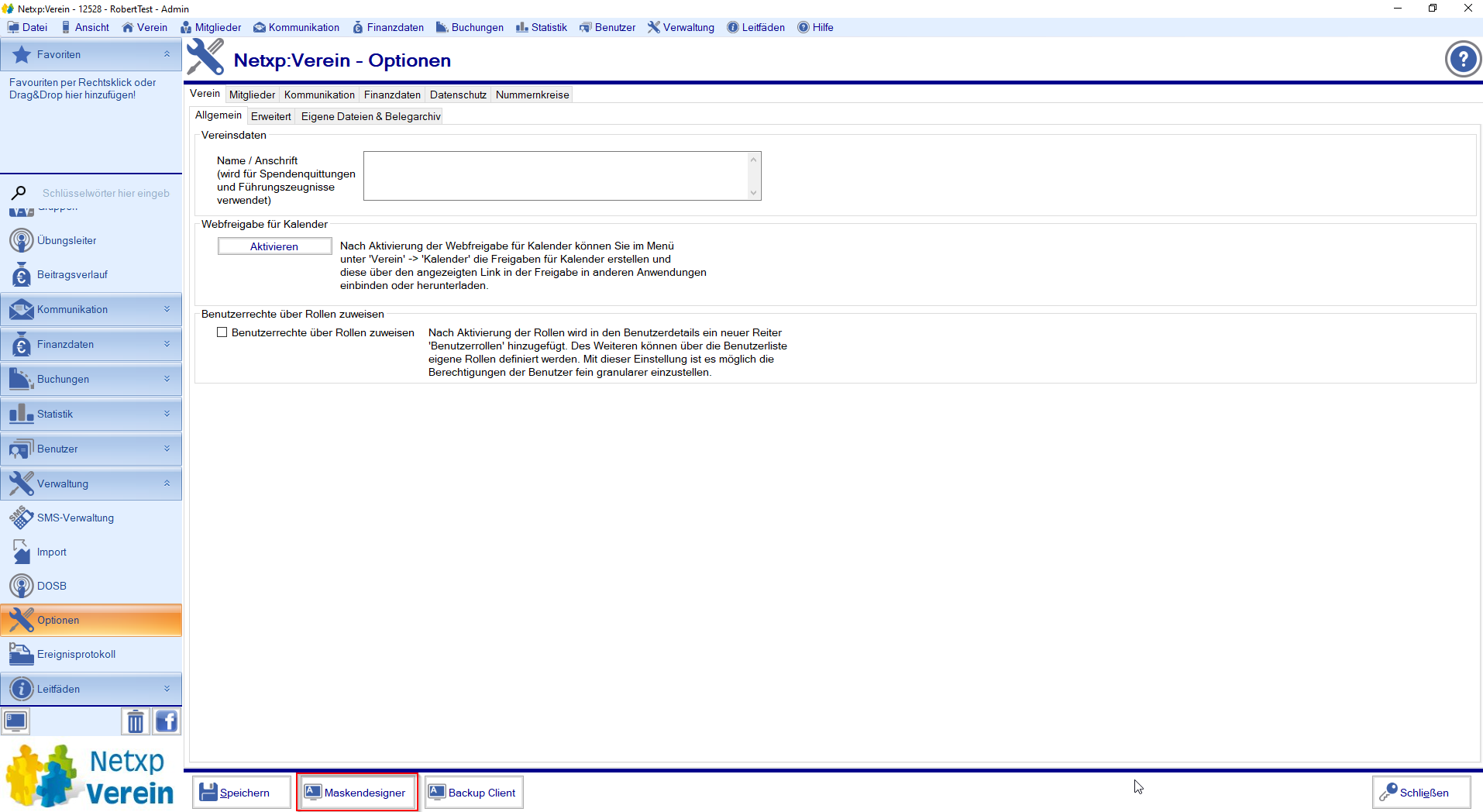Viewport: 1483px width, 812px height.
Task: Click the up arrow of Anschrift scrollbar
Action: coord(753,160)
